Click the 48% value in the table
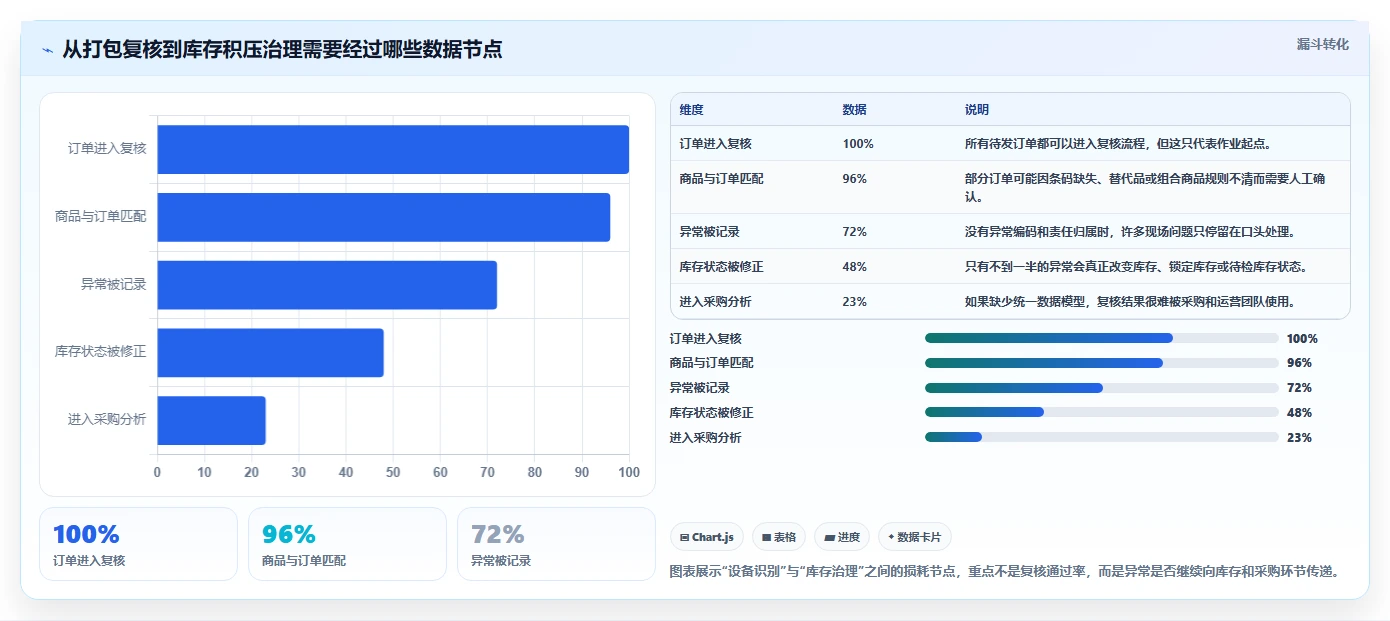This screenshot has width=1390, height=621. point(854,267)
